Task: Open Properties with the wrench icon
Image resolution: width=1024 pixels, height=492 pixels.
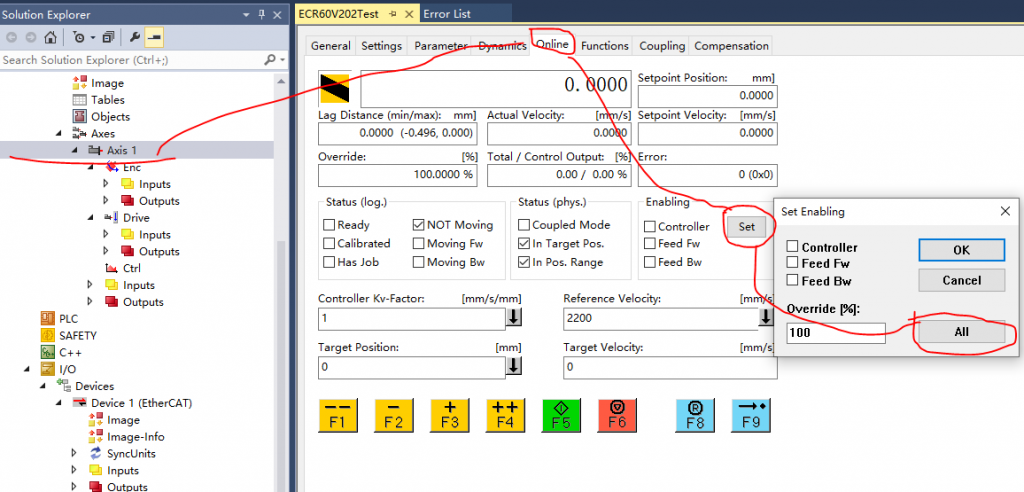Action: click(135, 38)
